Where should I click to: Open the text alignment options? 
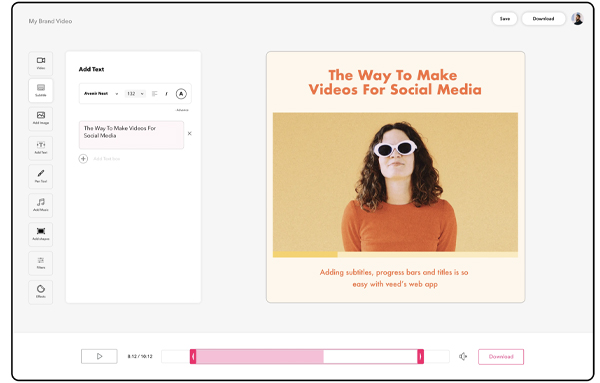(155, 94)
